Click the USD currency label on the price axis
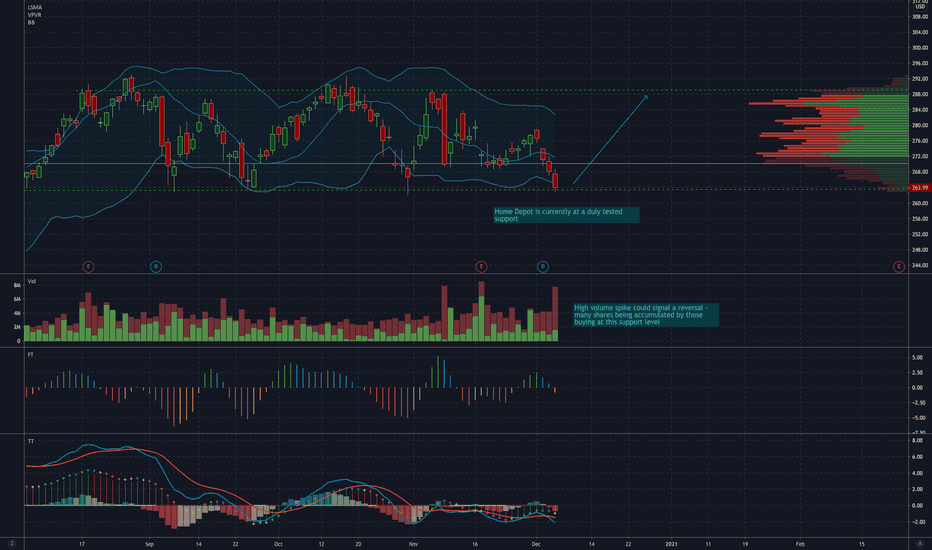Viewport: 932px width, 550px height. coord(920,7)
